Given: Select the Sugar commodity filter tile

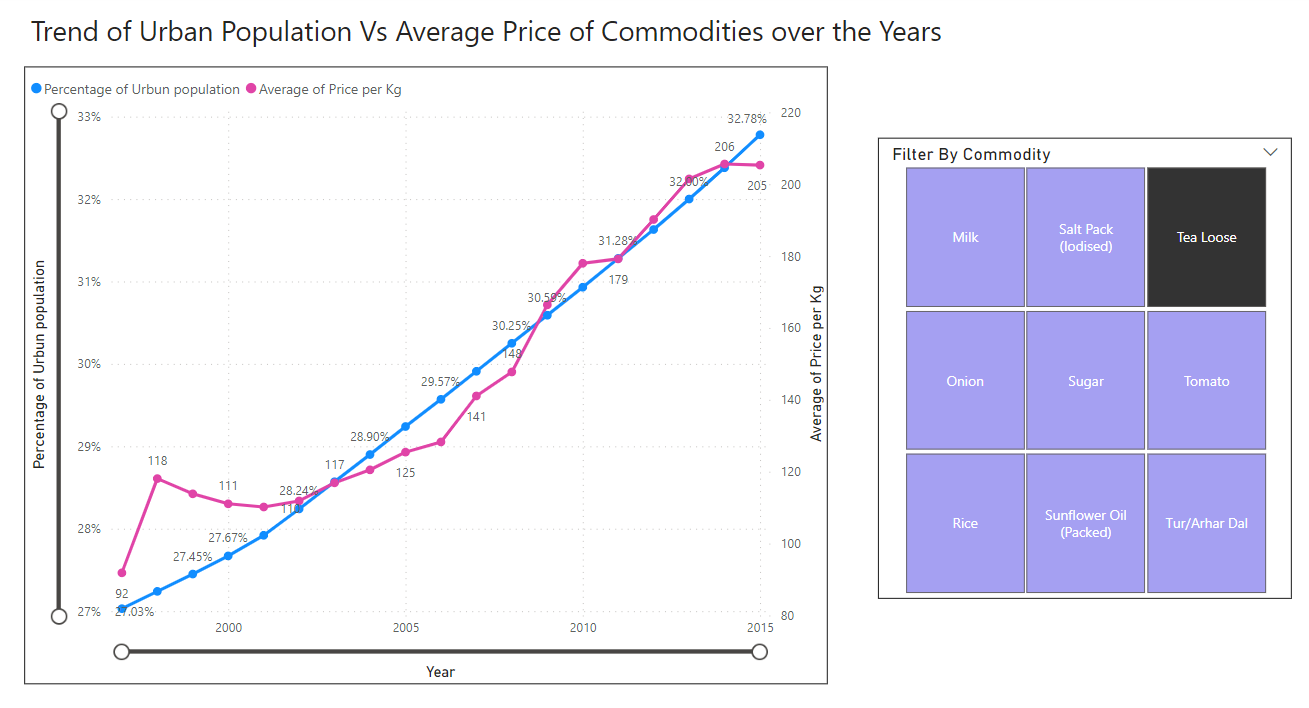Looking at the screenshot, I should click(1085, 380).
